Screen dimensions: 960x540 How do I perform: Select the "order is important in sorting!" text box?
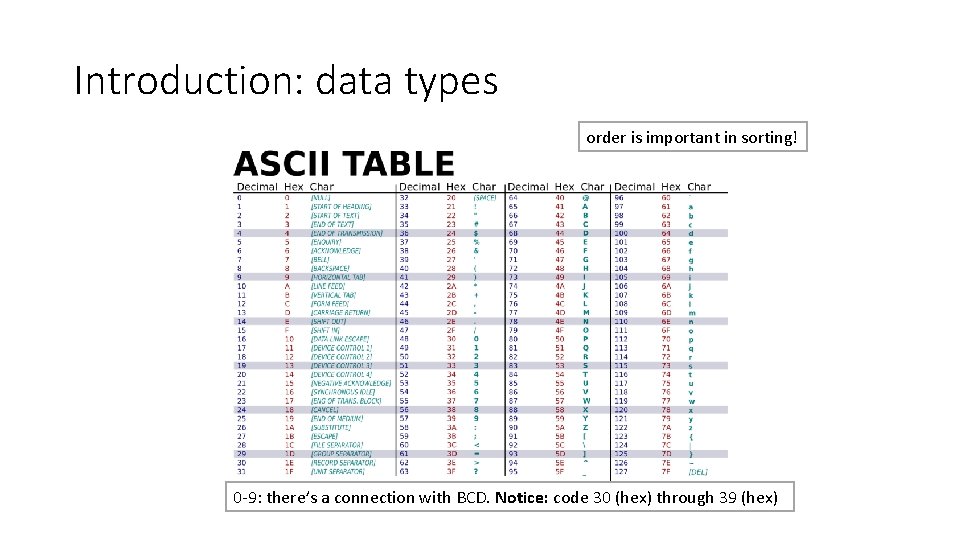tap(692, 138)
